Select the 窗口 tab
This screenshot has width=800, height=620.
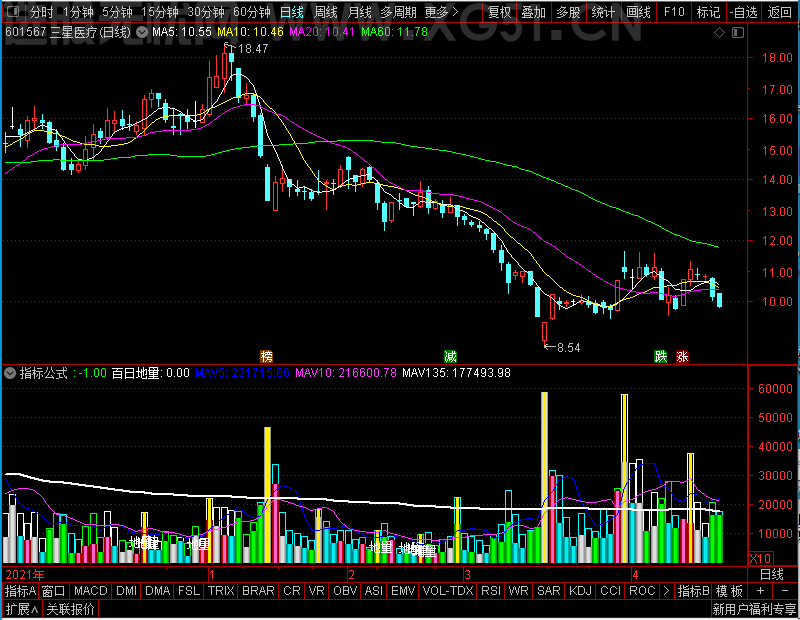point(54,591)
